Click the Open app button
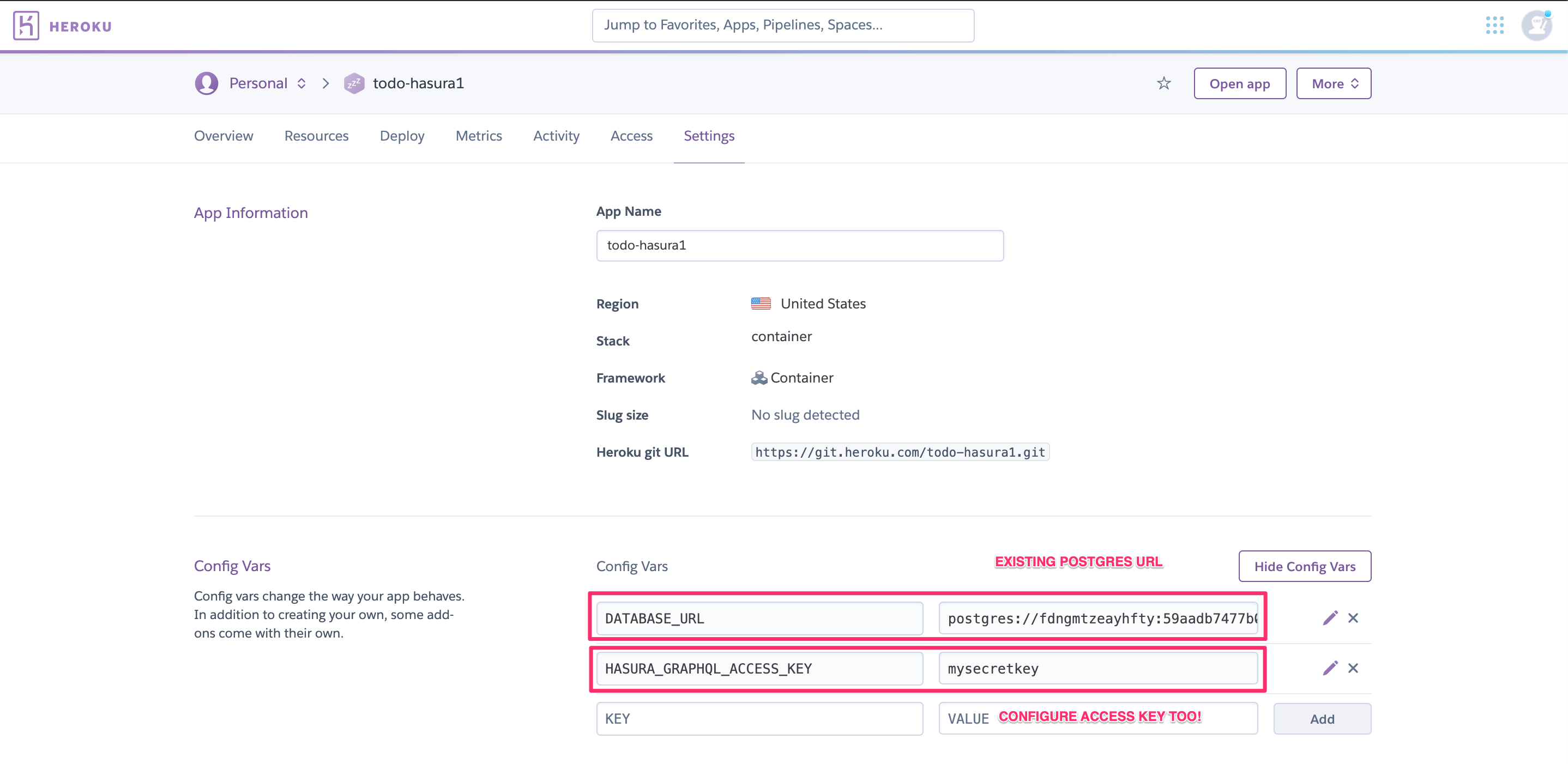The height and width of the screenshot is (764, 1568). point(1239,83)
